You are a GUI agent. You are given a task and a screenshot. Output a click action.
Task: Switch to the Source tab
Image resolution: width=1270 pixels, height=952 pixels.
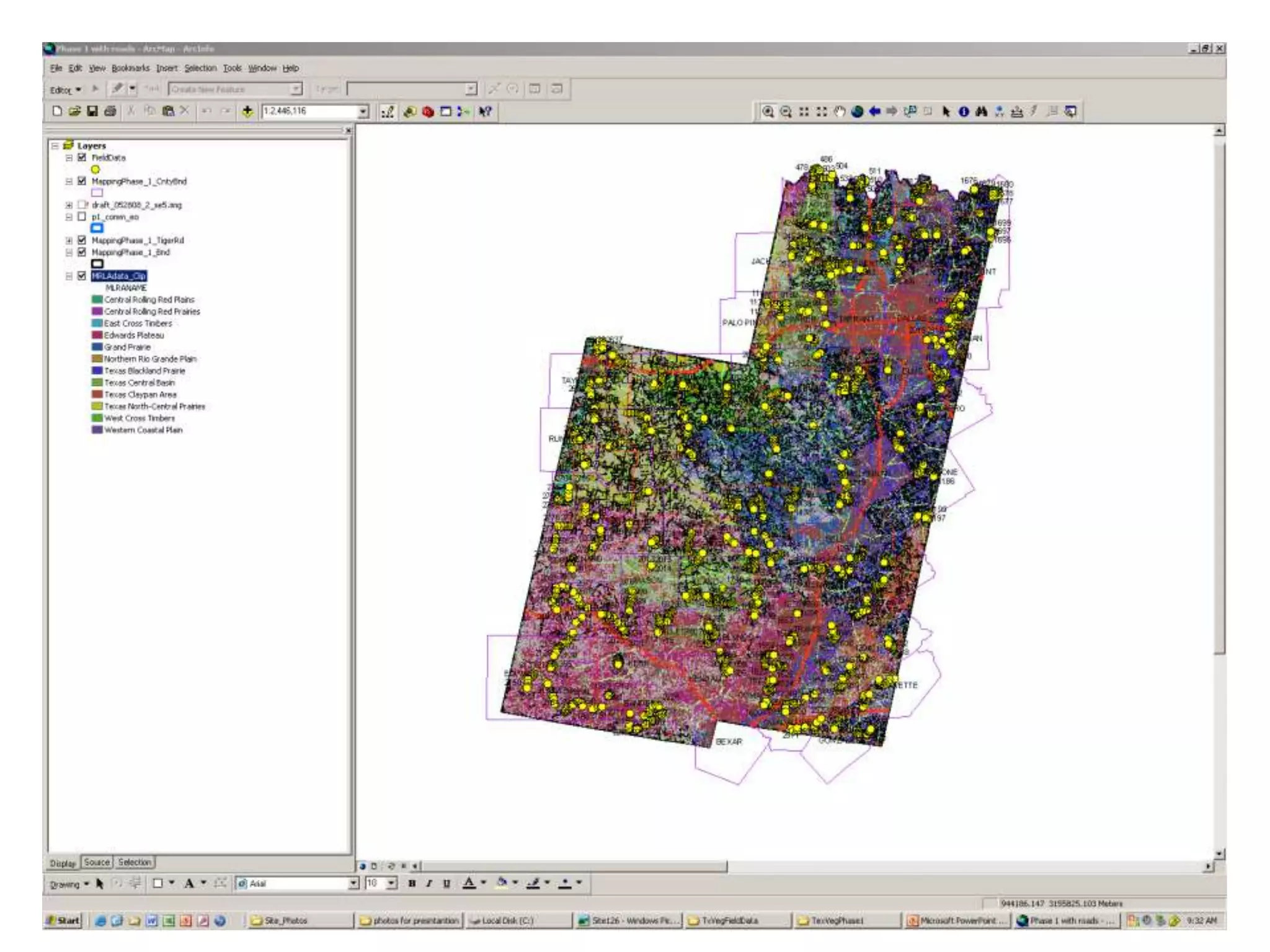coord(97,862)
